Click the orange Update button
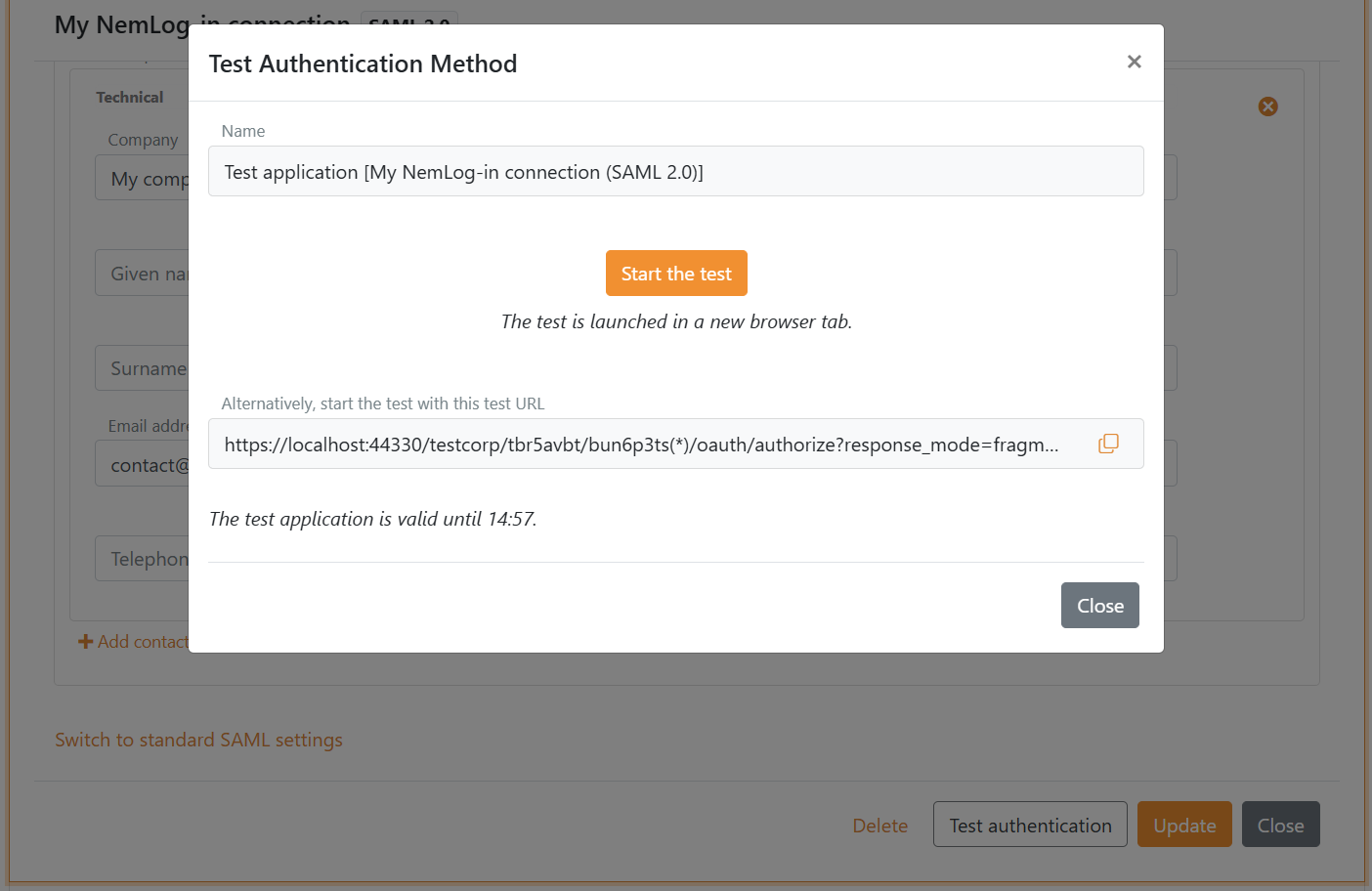The height and width of the screenshot is (891, 1372). 1183,825
